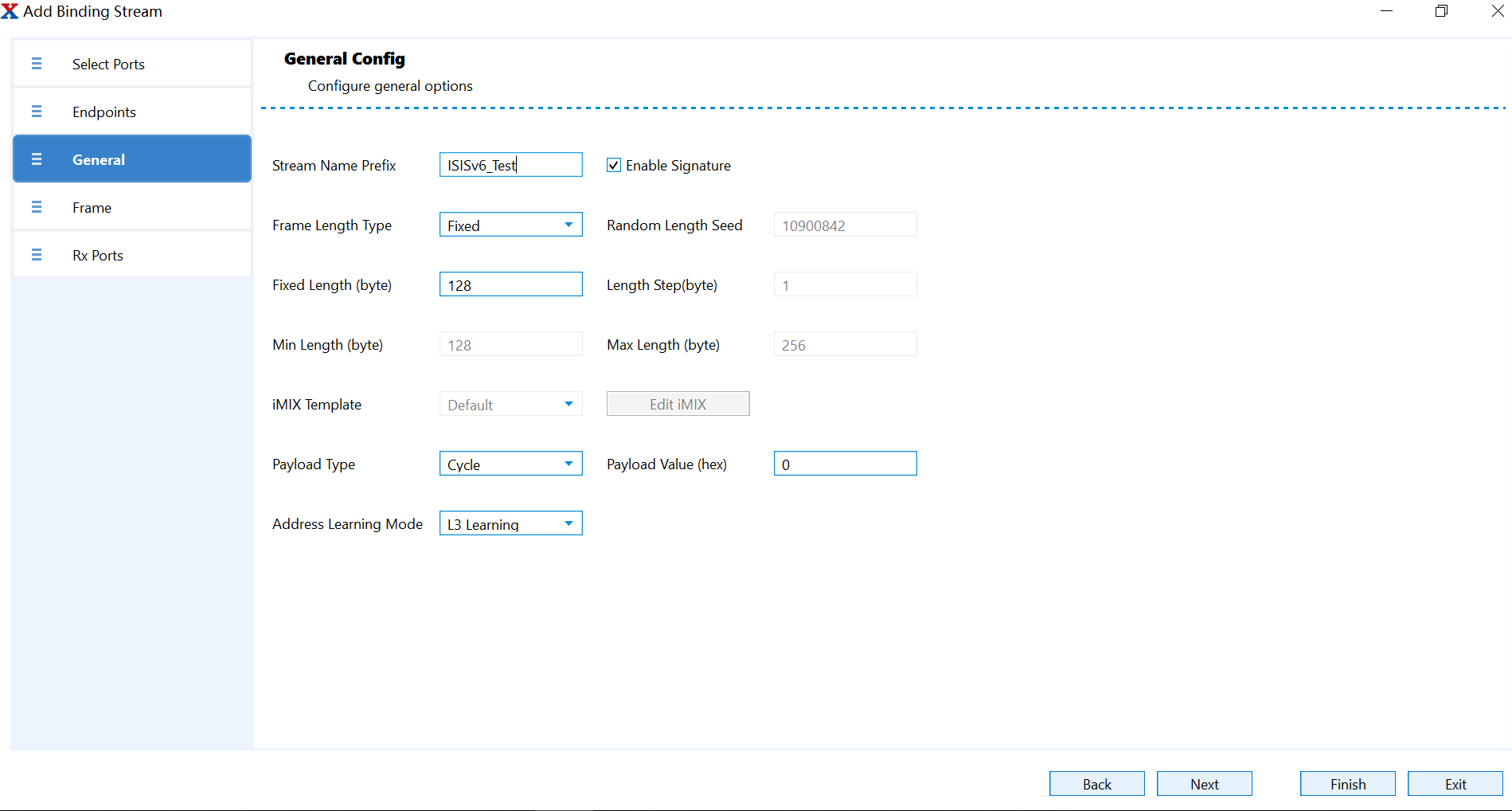Click the Payload Type label
The width and height of the screenshot is (1512, 811).
click(314, 464)
